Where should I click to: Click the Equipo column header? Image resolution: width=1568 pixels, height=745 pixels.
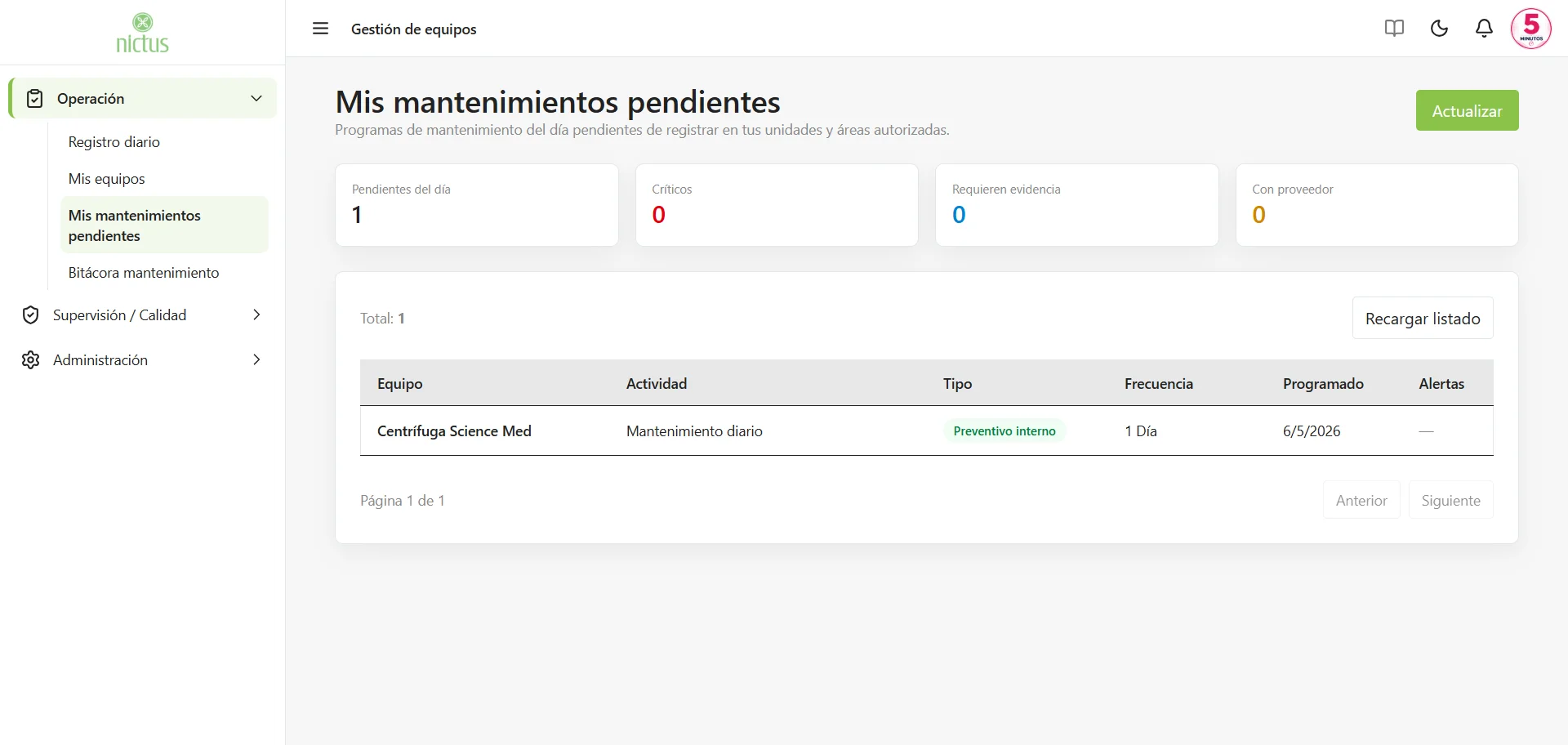(400, 384)
